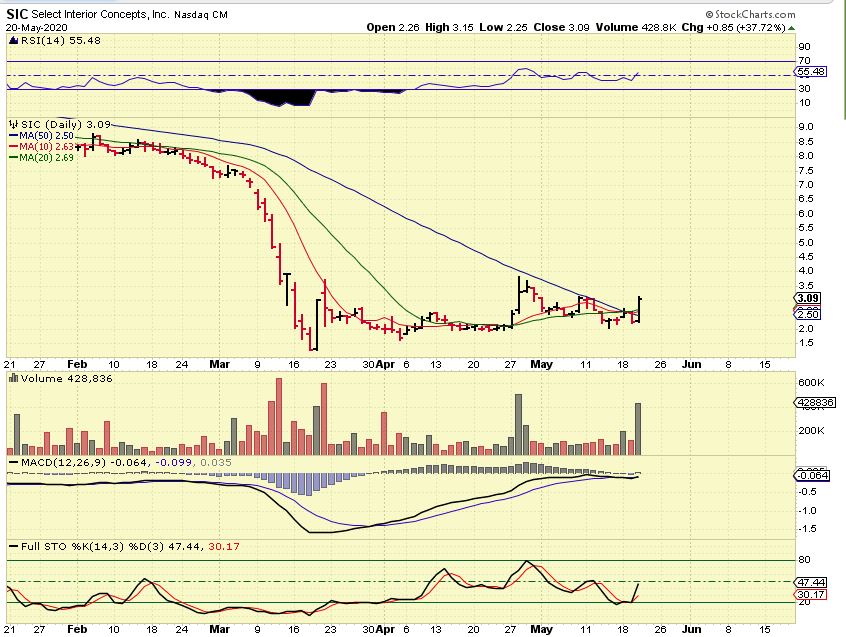Click the MA(50) 2.50 legend text

coord(46,136)
